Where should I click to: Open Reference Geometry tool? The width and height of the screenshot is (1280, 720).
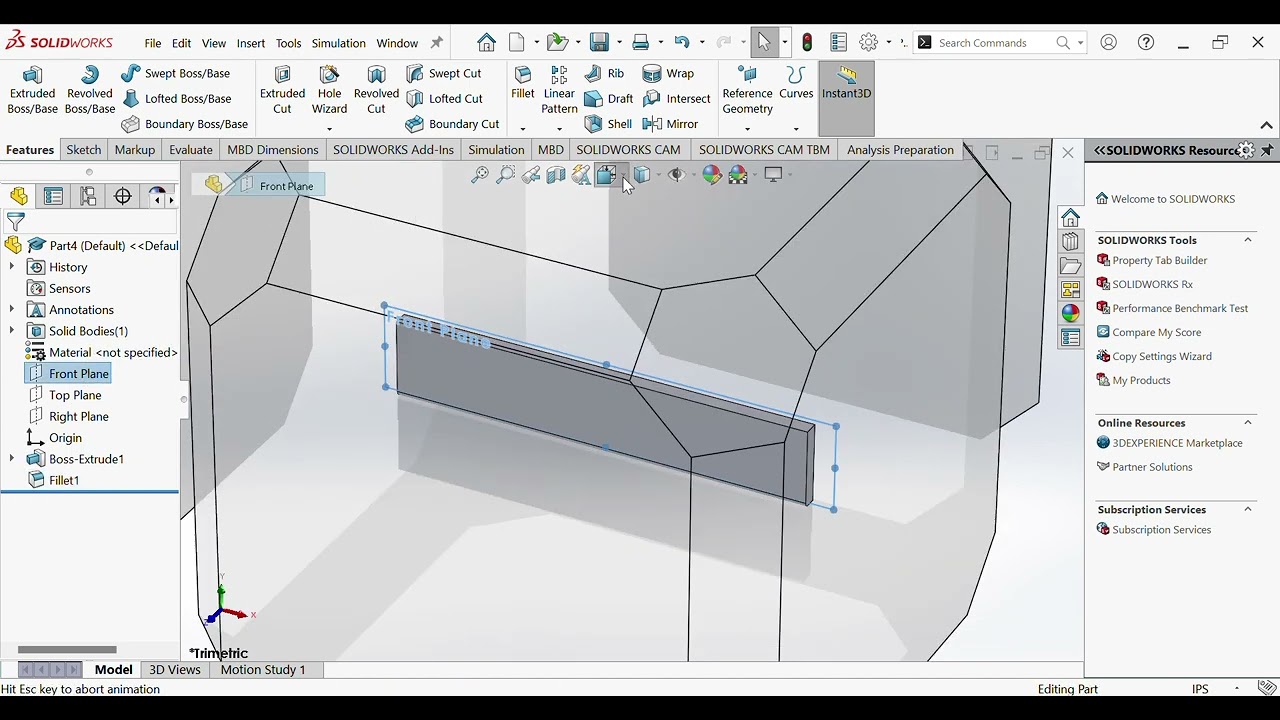[x=747, y=90]
